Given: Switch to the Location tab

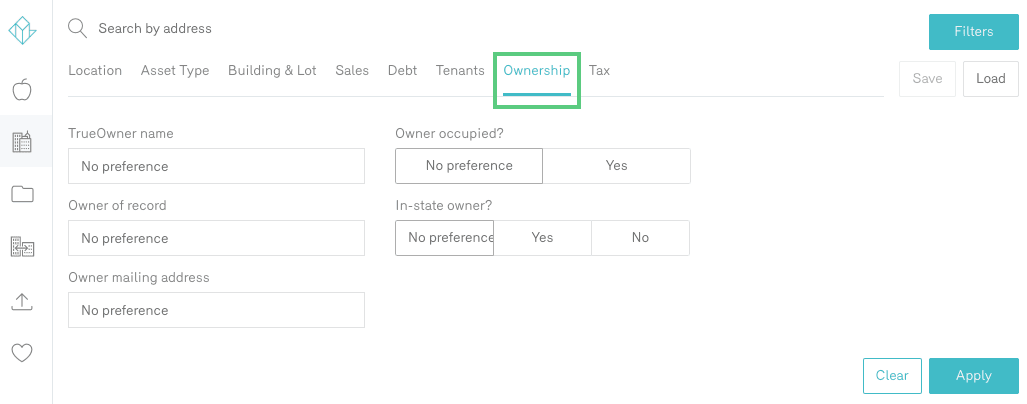Looking at the screenshot, I should (x=95, y=71).
